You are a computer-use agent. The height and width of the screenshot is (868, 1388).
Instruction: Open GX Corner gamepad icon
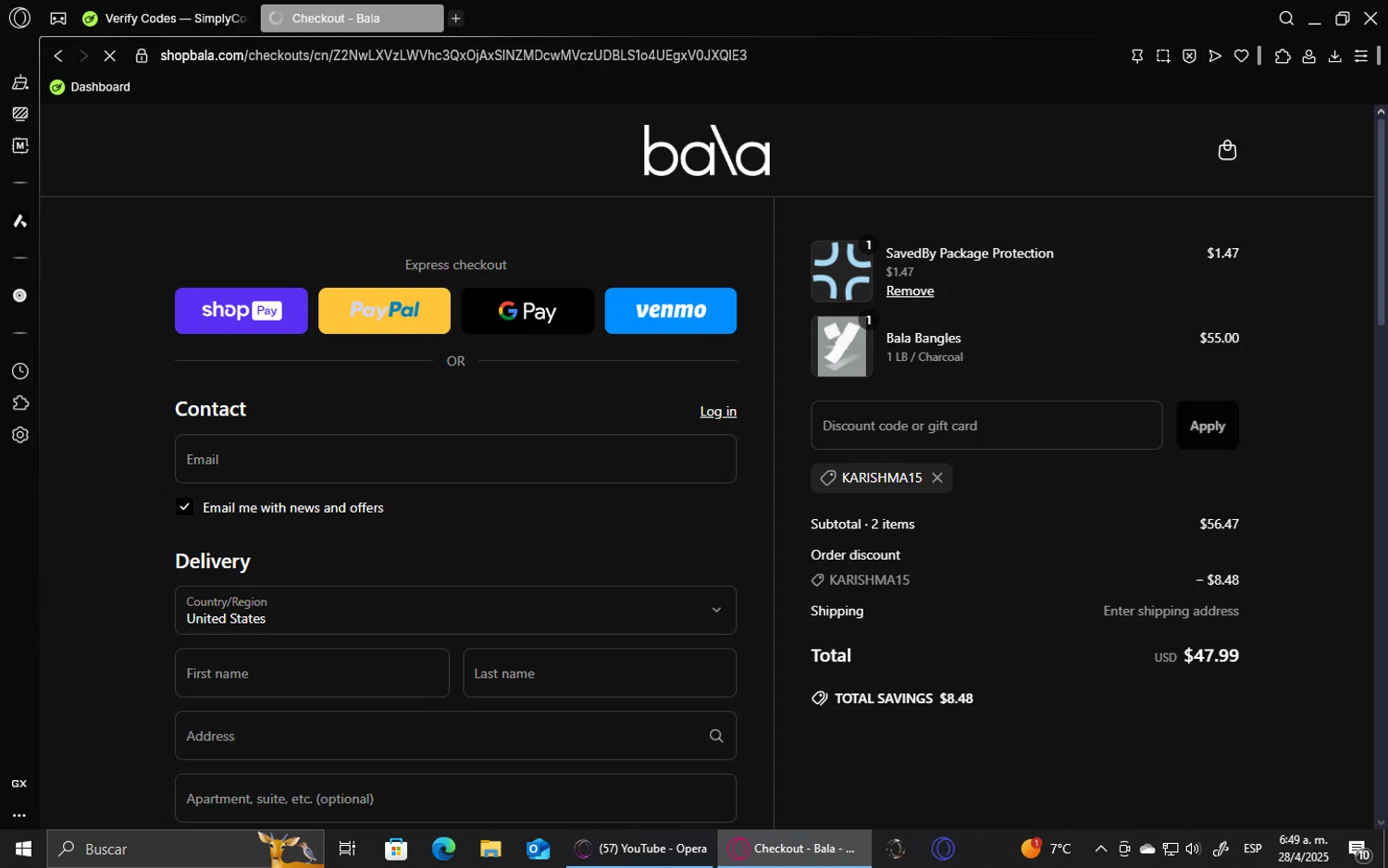[x=57, y=19]
